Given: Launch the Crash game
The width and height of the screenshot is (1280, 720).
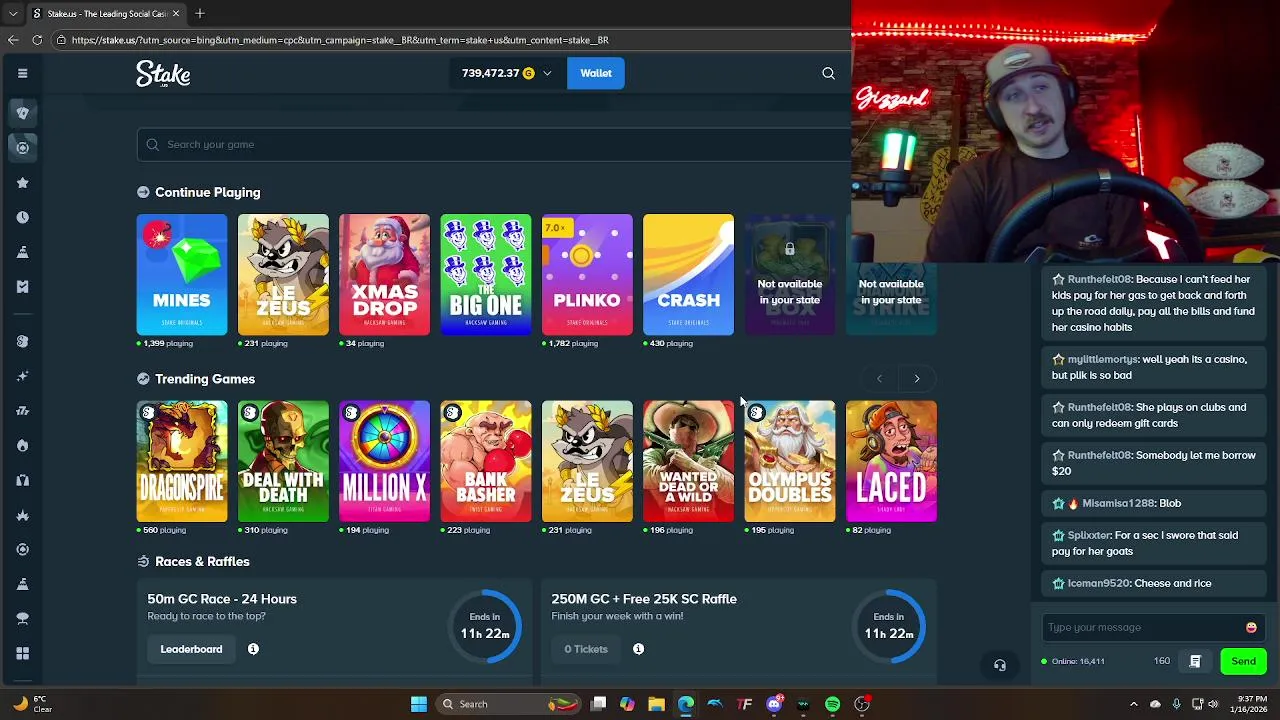Looking at the screenshot, I should pos(688,274).
